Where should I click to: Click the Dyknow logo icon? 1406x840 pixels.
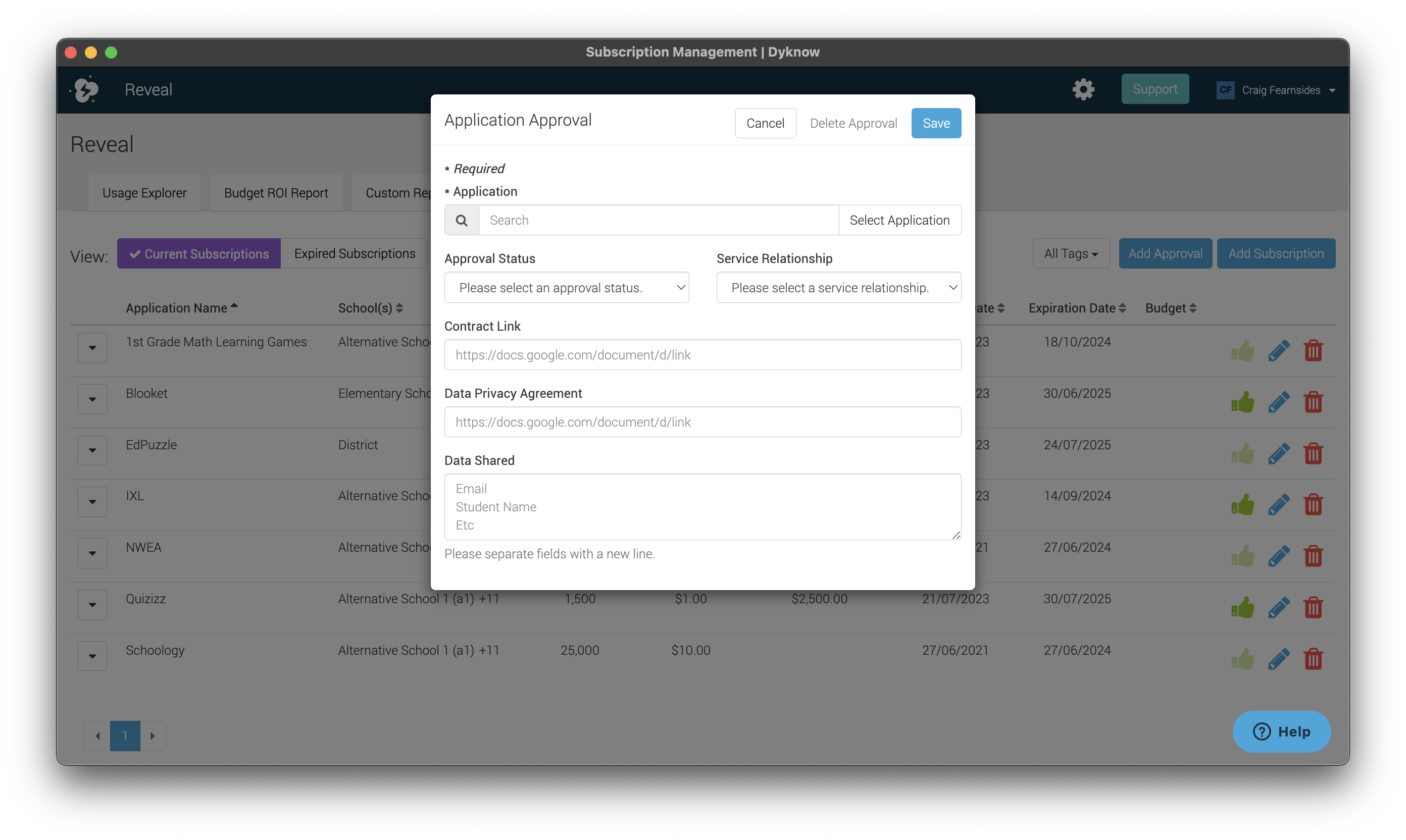click(x=85, y=89)
